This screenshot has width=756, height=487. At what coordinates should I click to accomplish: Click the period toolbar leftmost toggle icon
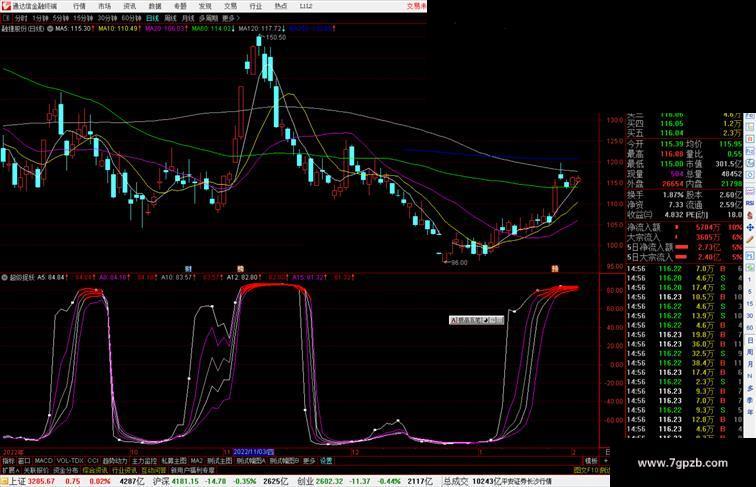point(6,18)
